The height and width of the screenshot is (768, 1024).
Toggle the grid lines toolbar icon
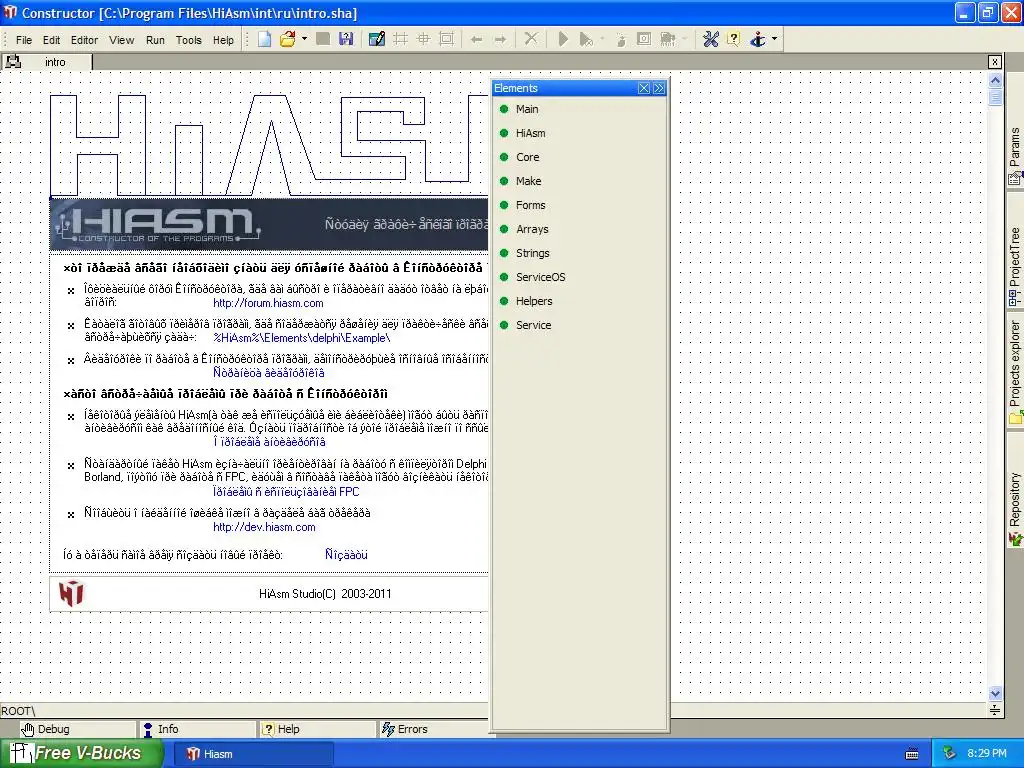pyautogui.click(x=400, y=39)
